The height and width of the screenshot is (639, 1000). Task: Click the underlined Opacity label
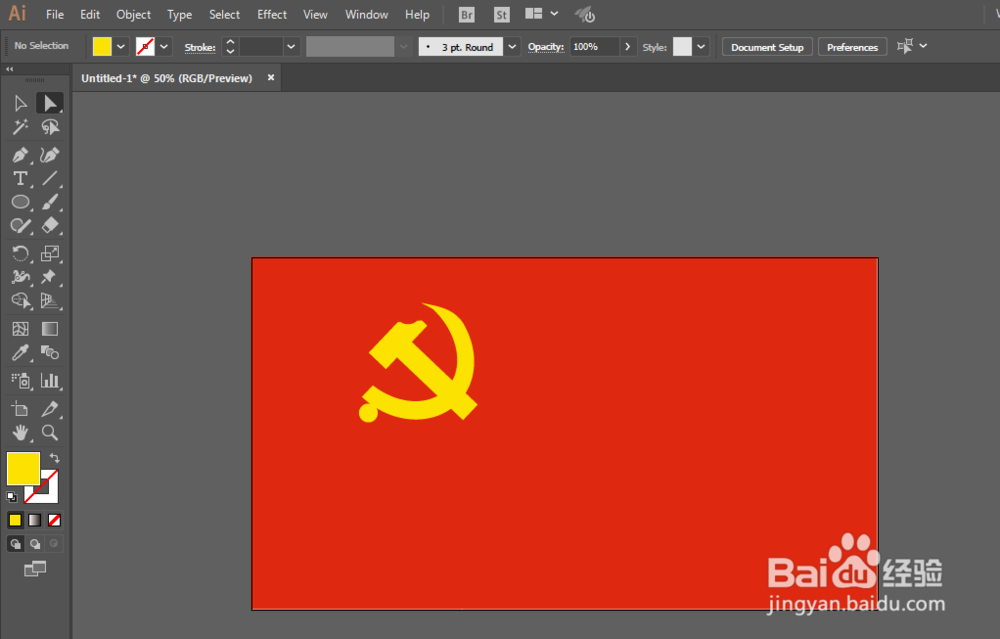pyautogui.click(x=546, y=47)
